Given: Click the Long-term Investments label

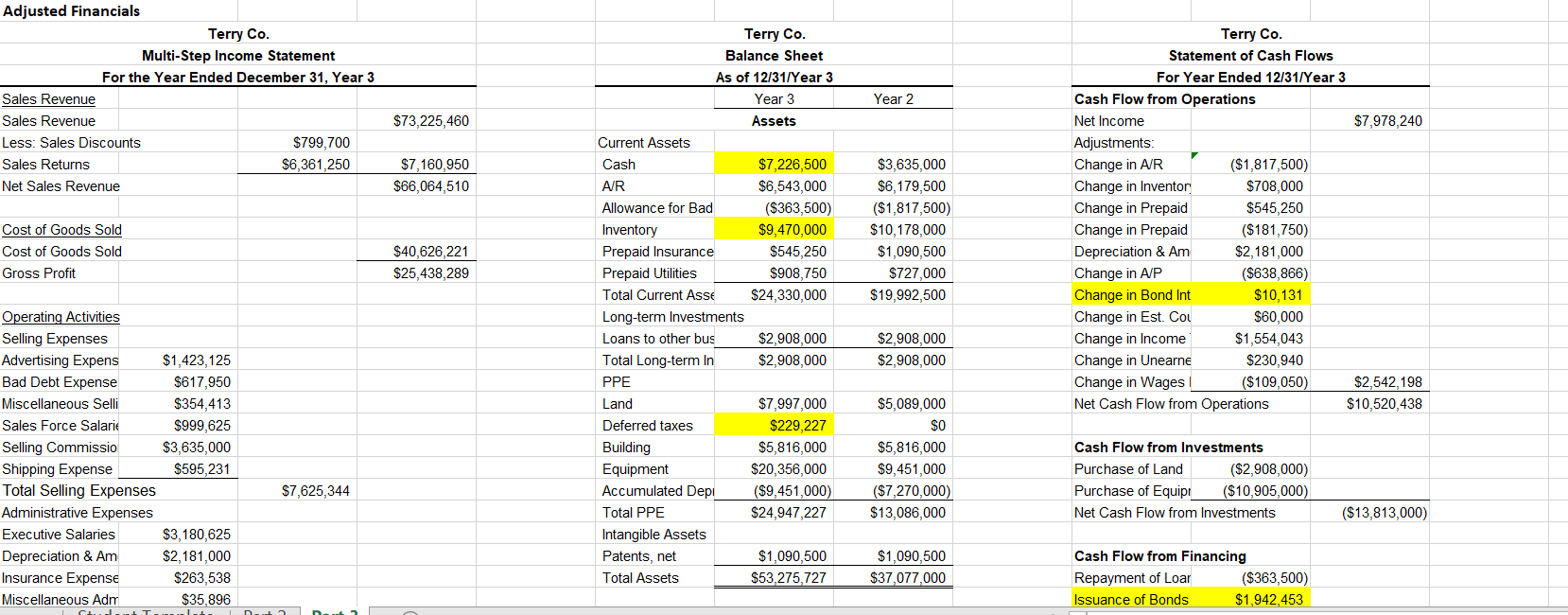Looking at the screenshot, I should click(673, 317).
